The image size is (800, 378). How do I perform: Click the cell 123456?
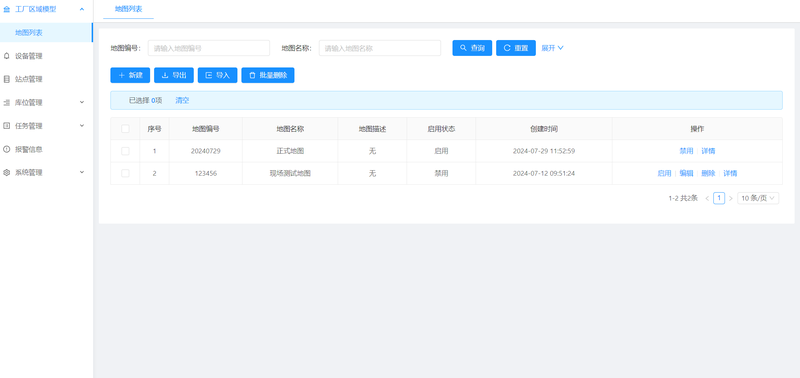point(206,173)
